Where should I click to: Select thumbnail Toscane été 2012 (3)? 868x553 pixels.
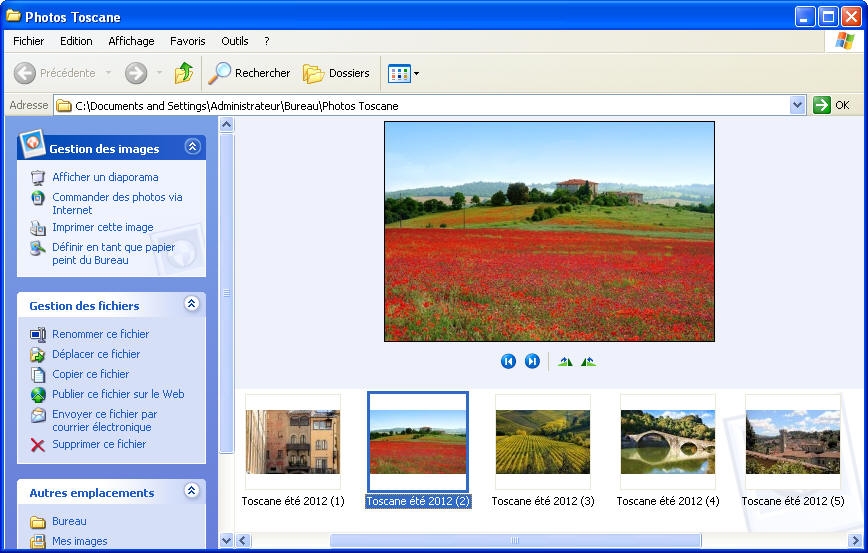tap(543, 441)
